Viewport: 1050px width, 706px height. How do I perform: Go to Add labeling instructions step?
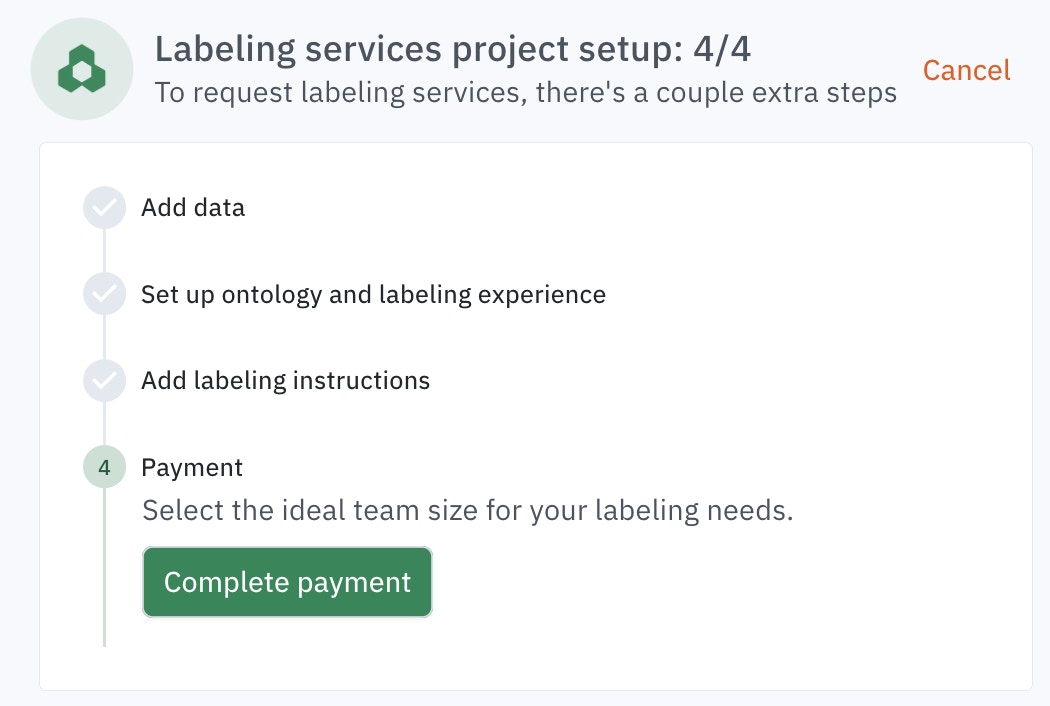(x=285, y=380)
